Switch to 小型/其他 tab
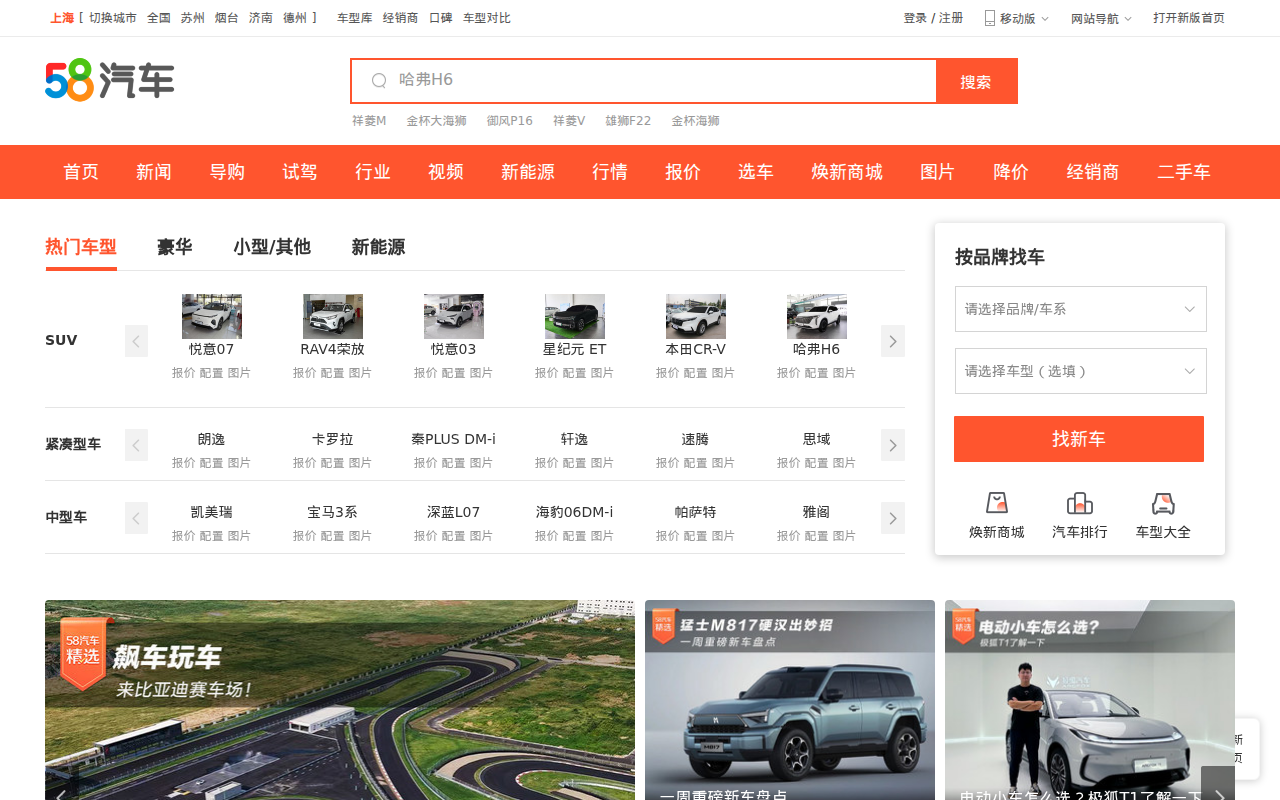 point(272,247)
